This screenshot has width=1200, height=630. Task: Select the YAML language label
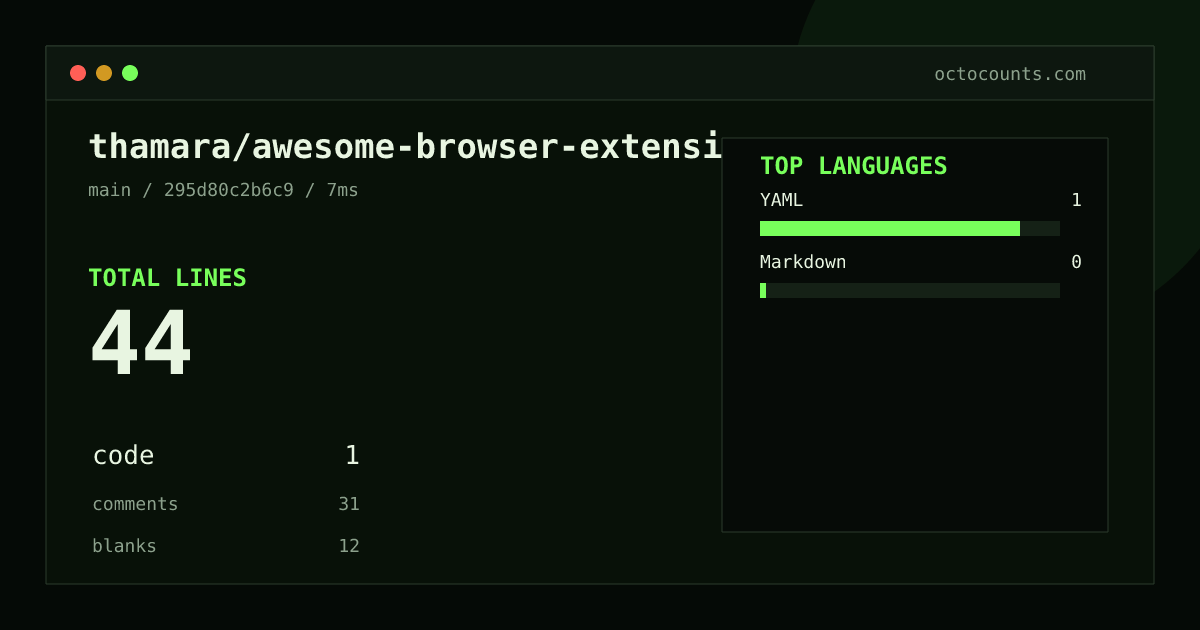(x=781, y=200)
